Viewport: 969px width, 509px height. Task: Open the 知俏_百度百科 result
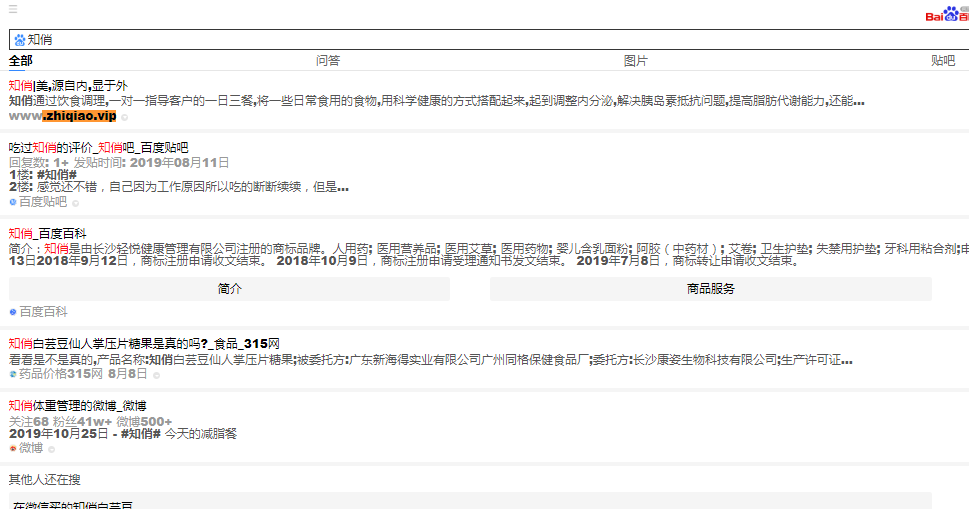click(48, 233)
